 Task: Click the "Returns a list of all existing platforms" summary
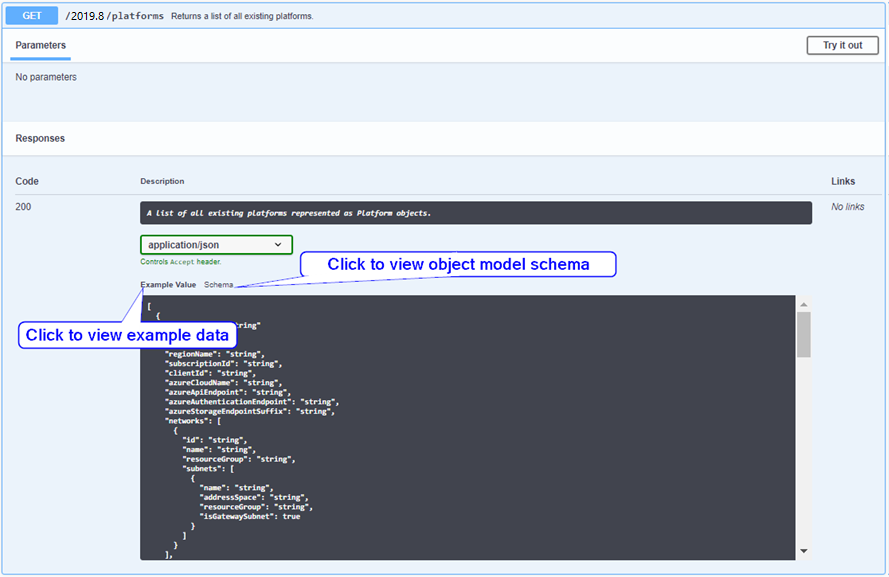click(242, 17)
